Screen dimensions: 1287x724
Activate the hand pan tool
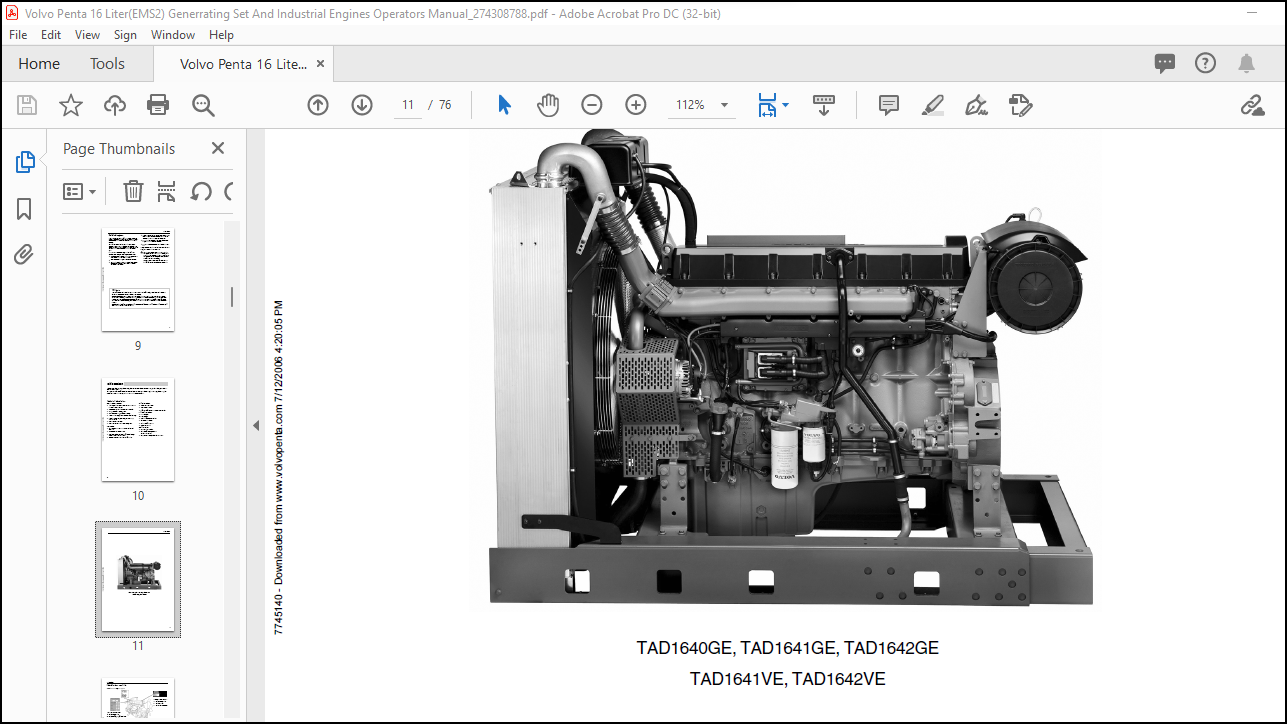548,105
